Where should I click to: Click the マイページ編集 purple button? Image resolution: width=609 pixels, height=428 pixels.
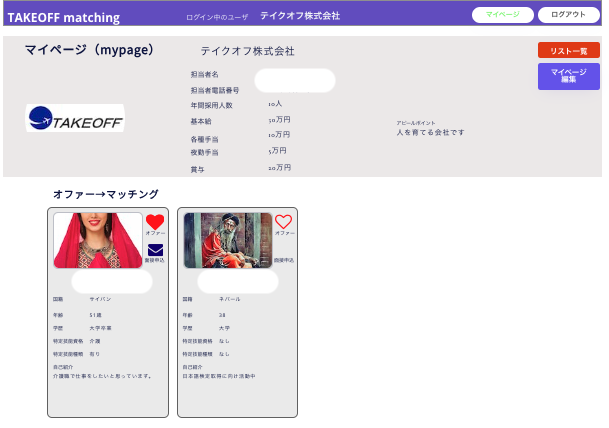pos(568,76)
